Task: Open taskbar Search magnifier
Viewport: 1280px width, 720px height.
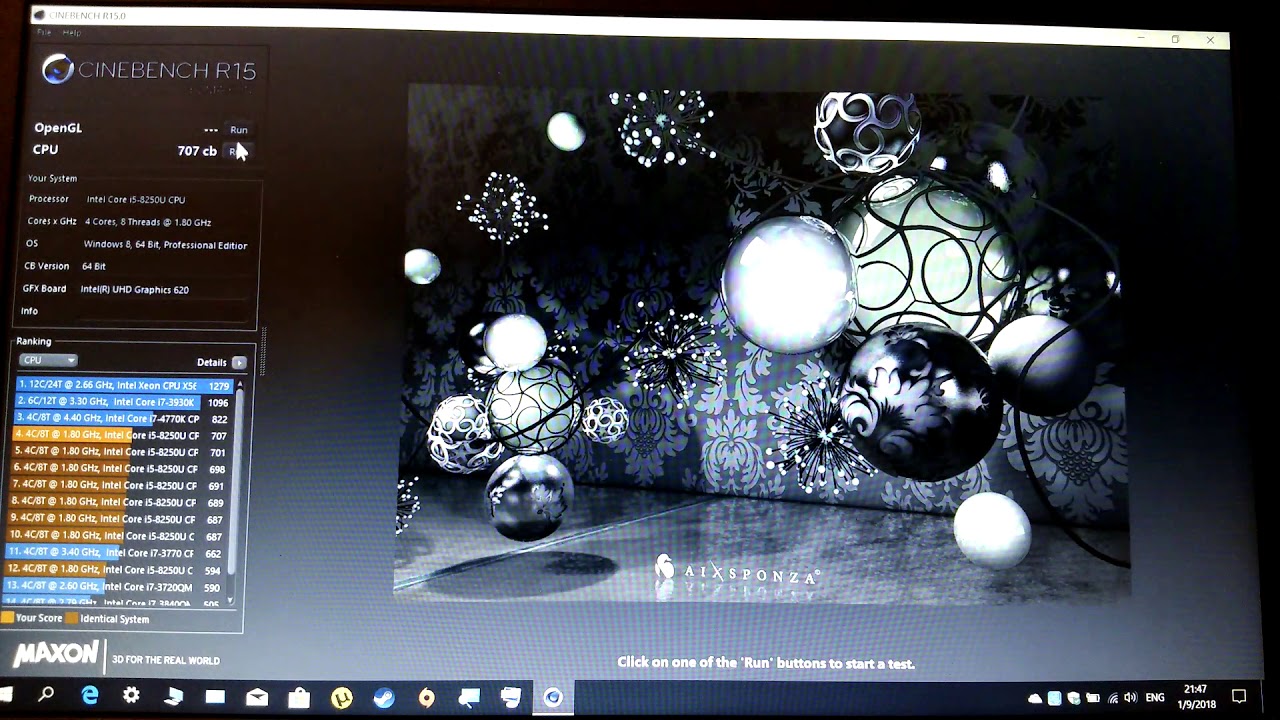Action: coord(46,694)
